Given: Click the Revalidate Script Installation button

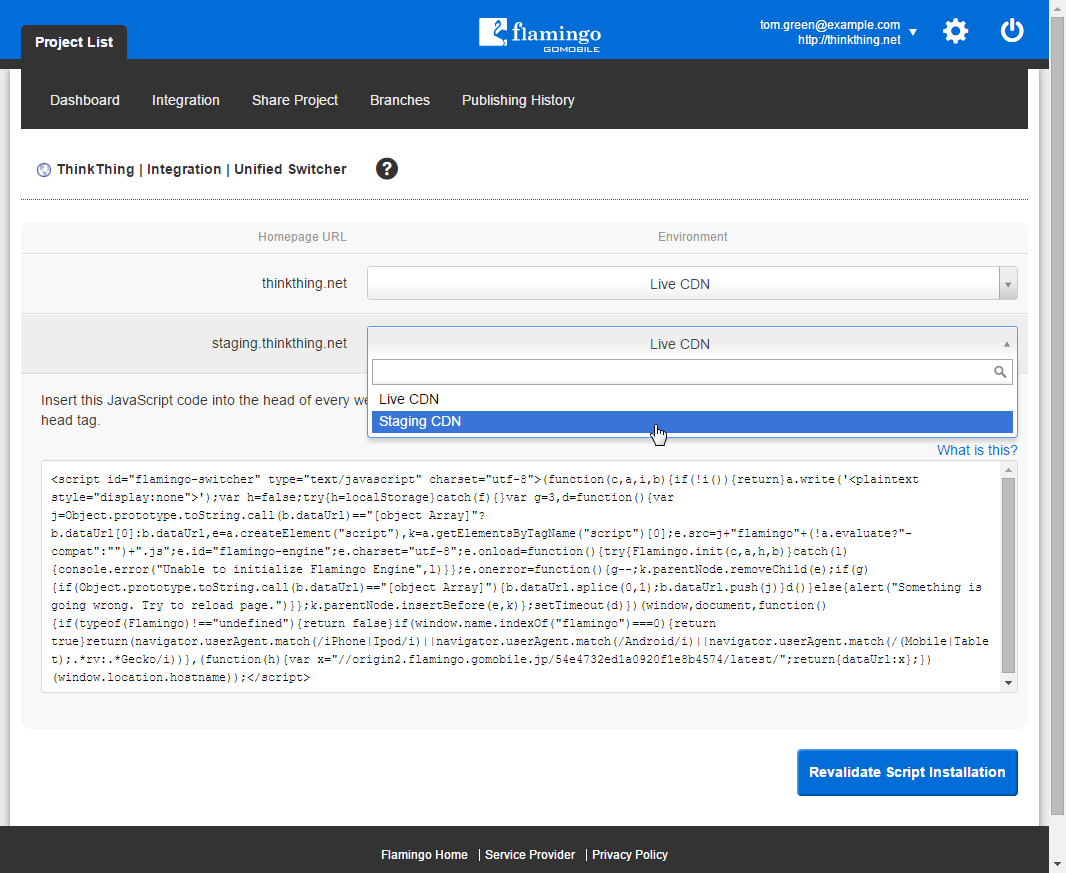Looking at the screenshot, I should point(907,772).
